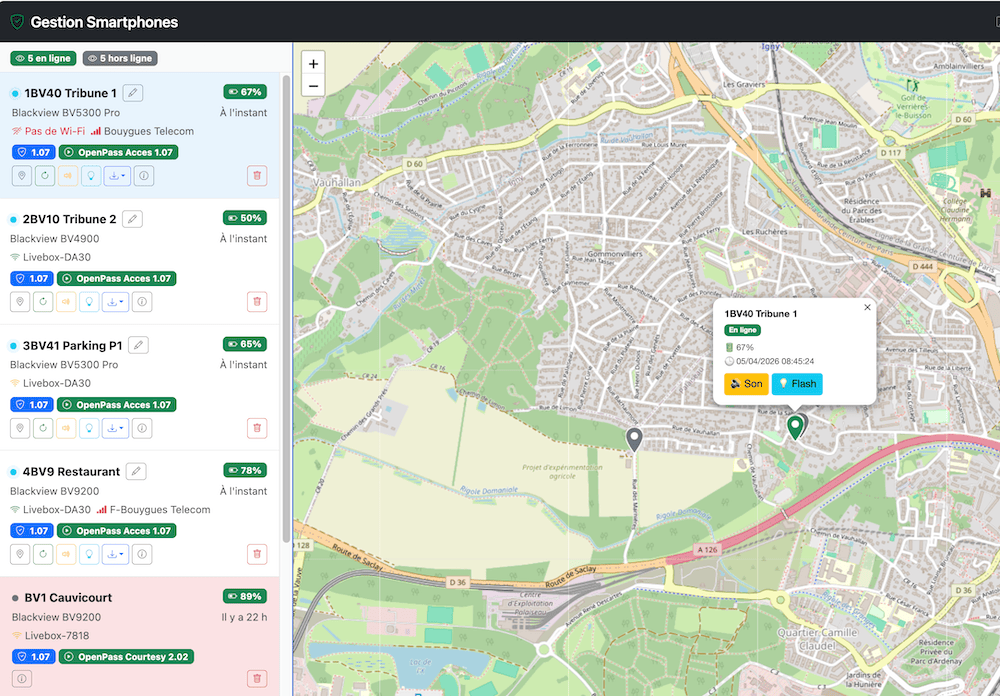Toggle the '5 hors ligne' visibility filter
The width and height of the screenshot is (1000, 696).
[120, 59]
